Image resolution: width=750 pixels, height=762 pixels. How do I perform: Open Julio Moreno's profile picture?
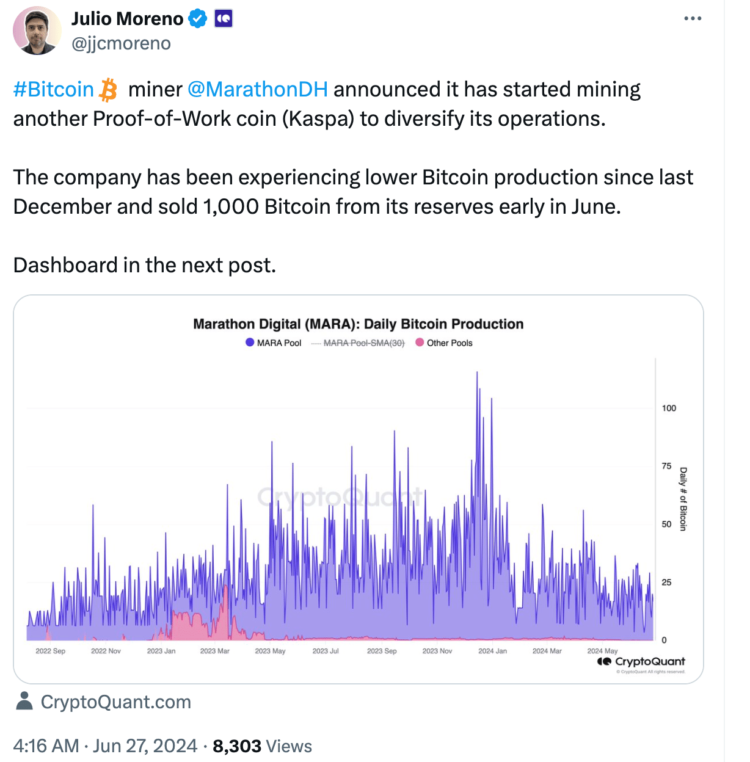[x=36, y=30]
